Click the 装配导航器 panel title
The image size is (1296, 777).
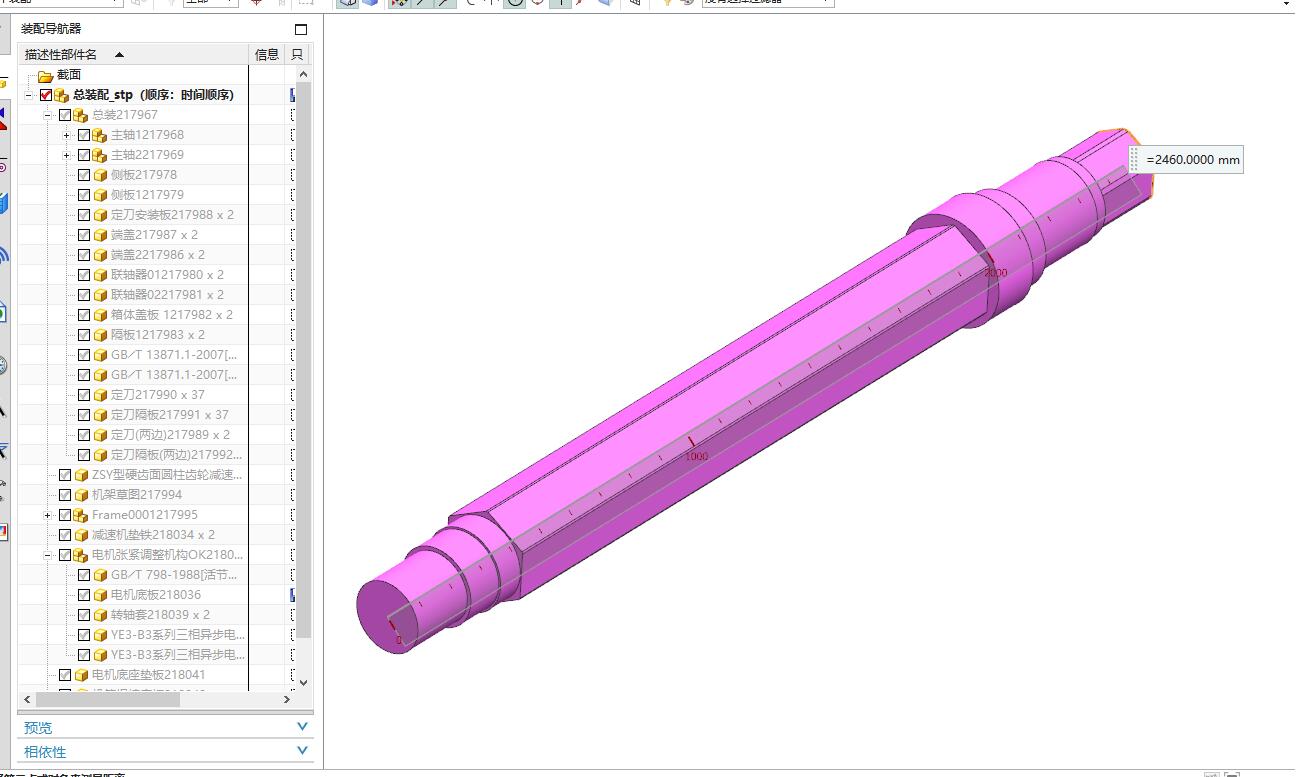[52, 29]
